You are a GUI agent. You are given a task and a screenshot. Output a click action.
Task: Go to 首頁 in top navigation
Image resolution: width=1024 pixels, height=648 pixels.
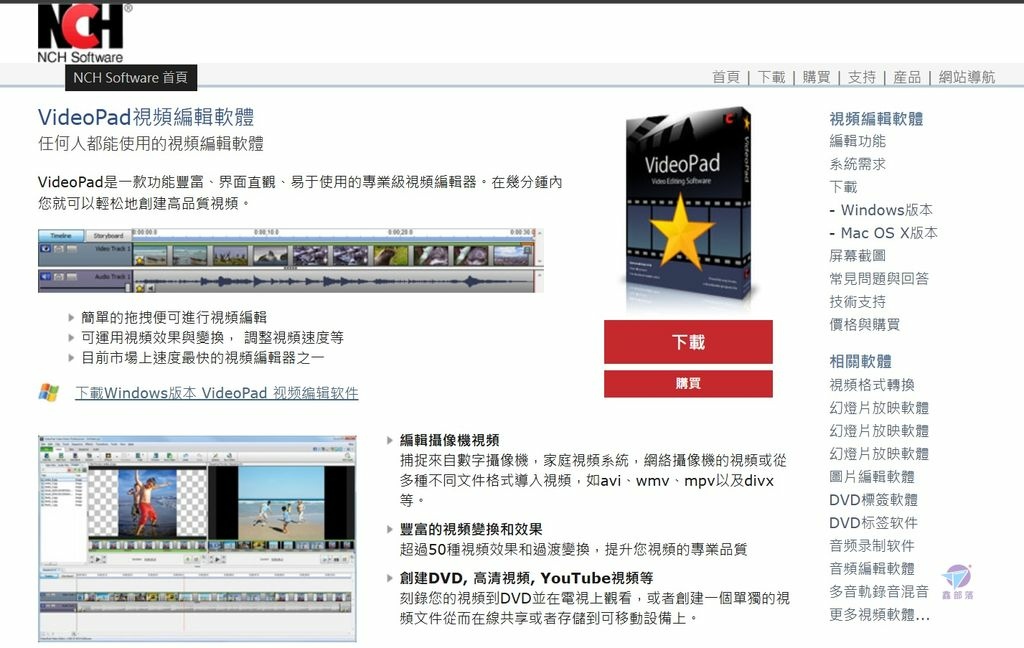tap(726, 77)
